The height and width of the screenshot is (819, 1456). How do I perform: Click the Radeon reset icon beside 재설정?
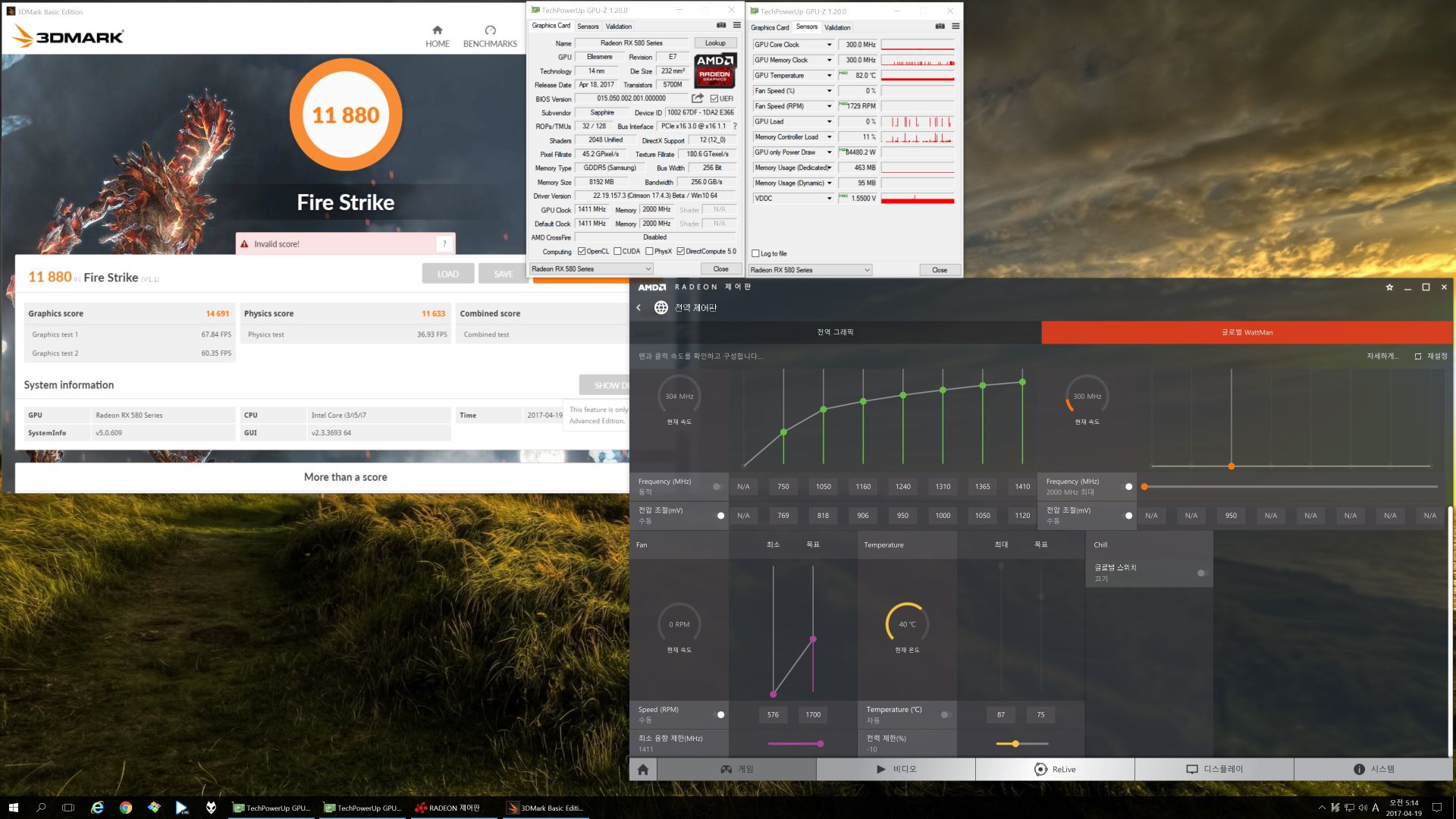click(x=1417, y=356)
